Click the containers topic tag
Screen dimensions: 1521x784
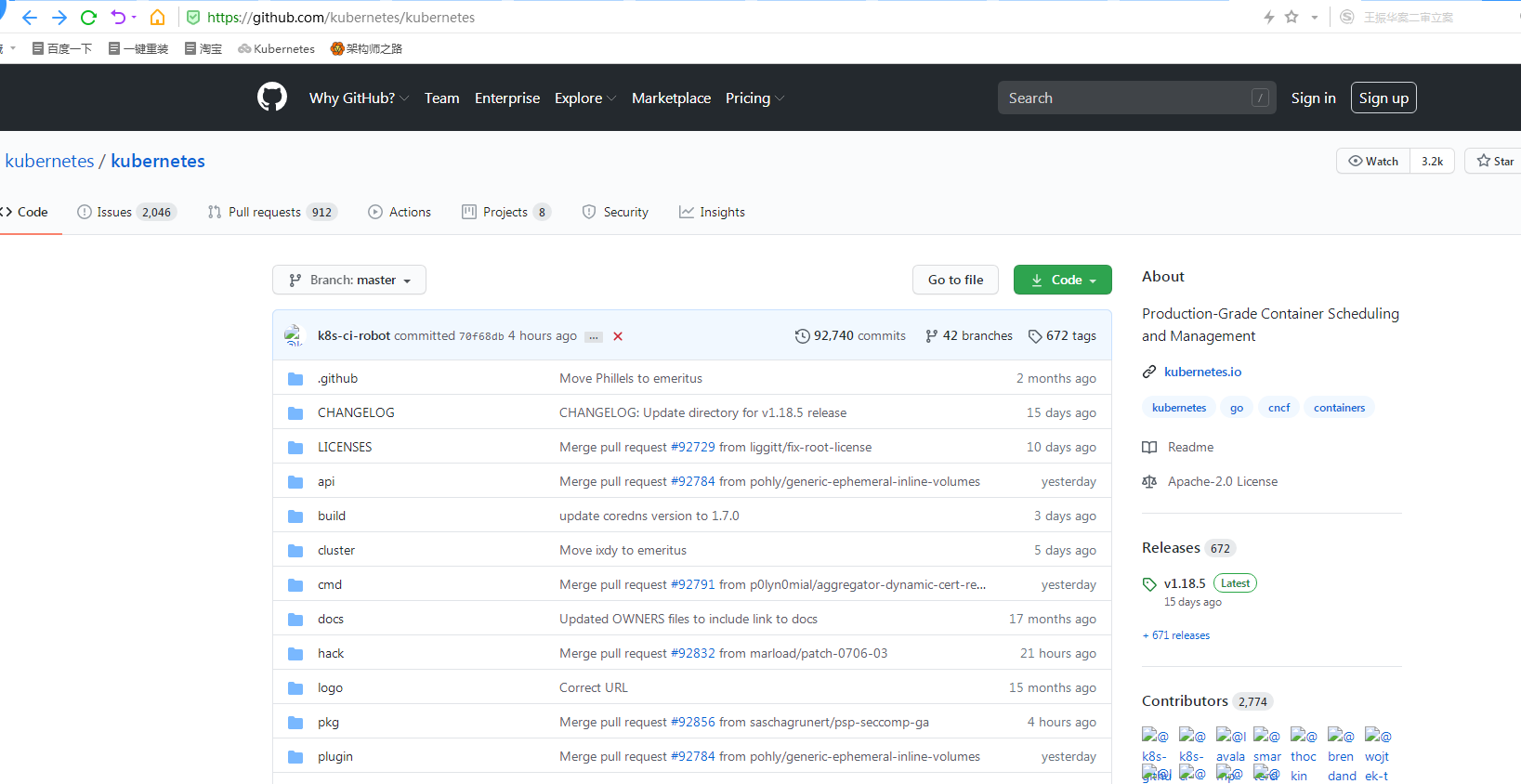(x=1339, y=408)
